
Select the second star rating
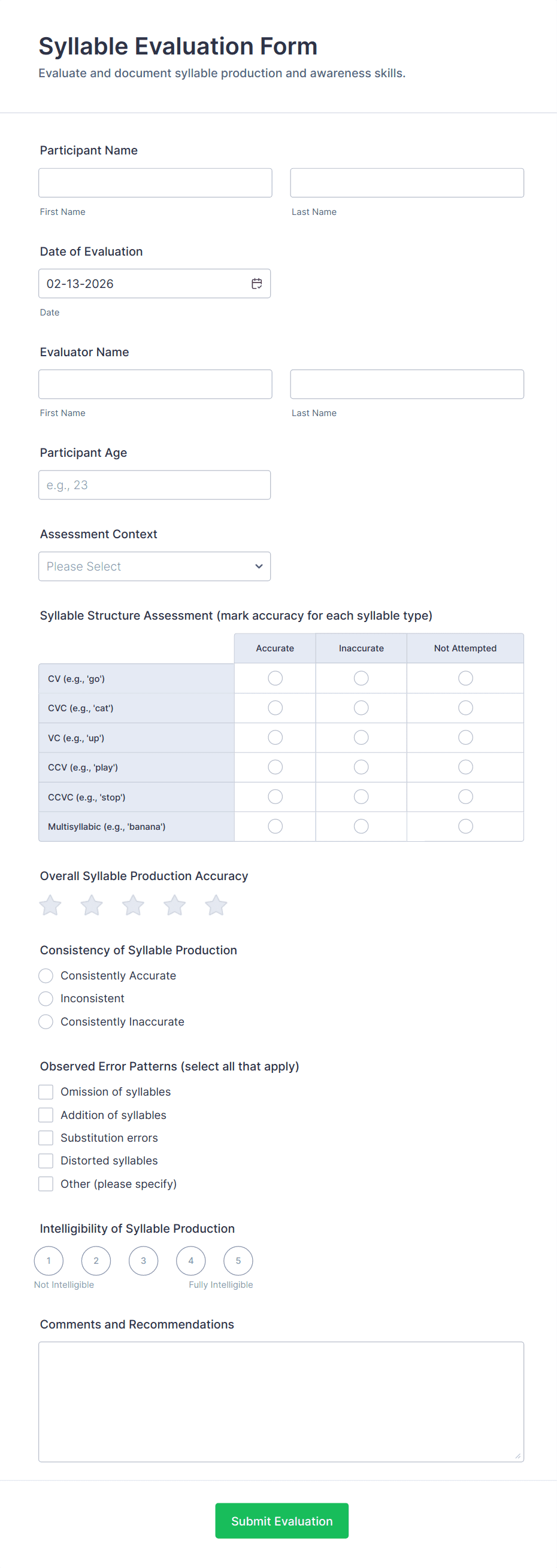[91, 905]
